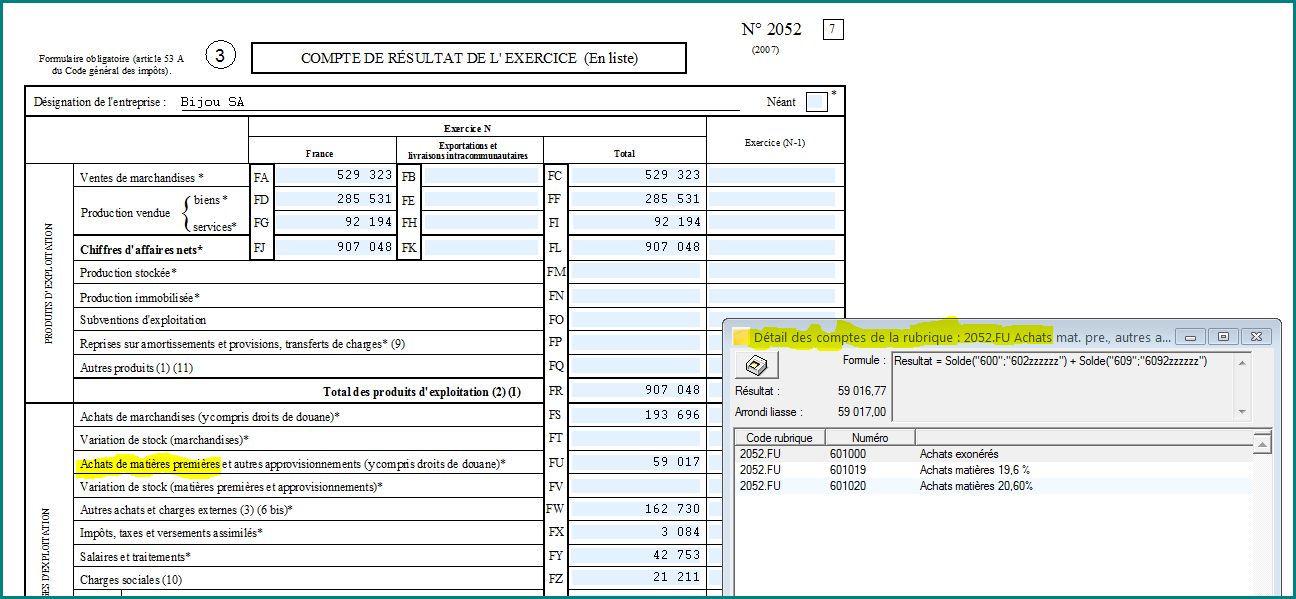The width and height of the screenshot is (1296, 599).
Task: Sort by Numéro column header
Action: [x=870, y=437]
